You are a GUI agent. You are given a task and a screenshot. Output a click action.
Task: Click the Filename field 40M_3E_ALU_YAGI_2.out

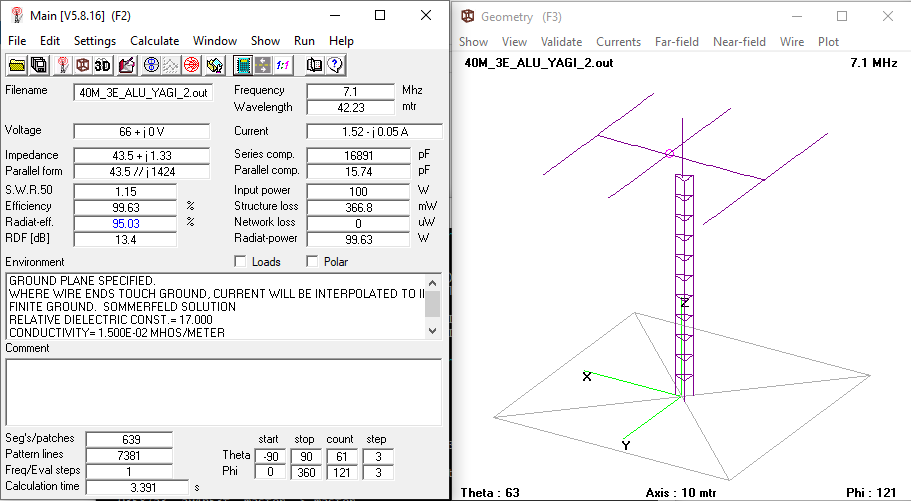tap(143, 93)
